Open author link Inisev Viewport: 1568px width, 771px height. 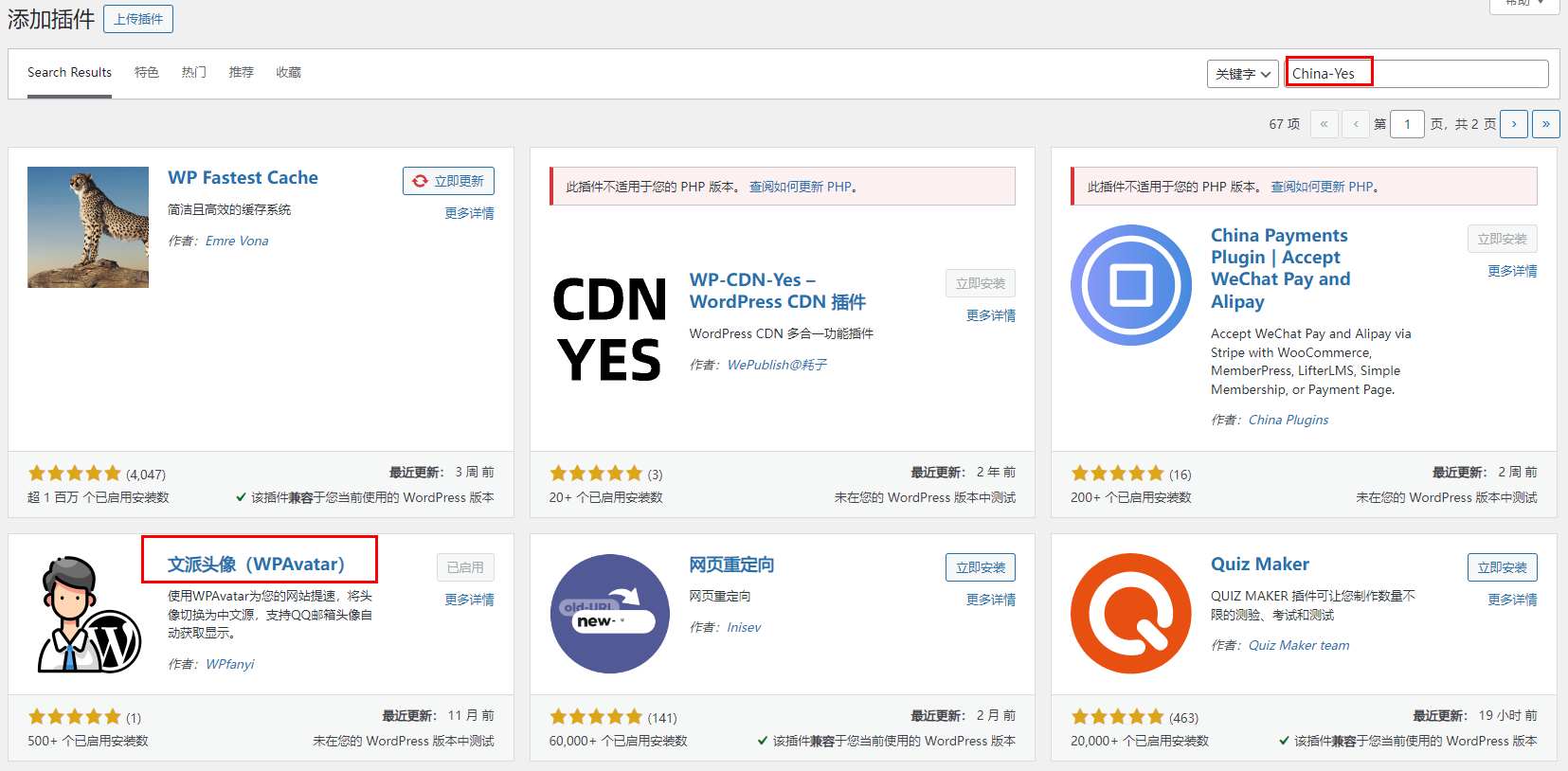coord(744,627)
